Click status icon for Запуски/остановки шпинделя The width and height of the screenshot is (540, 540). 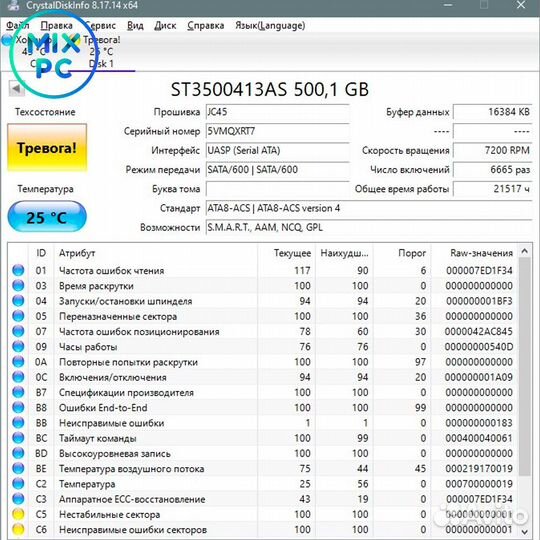point(18,301)
